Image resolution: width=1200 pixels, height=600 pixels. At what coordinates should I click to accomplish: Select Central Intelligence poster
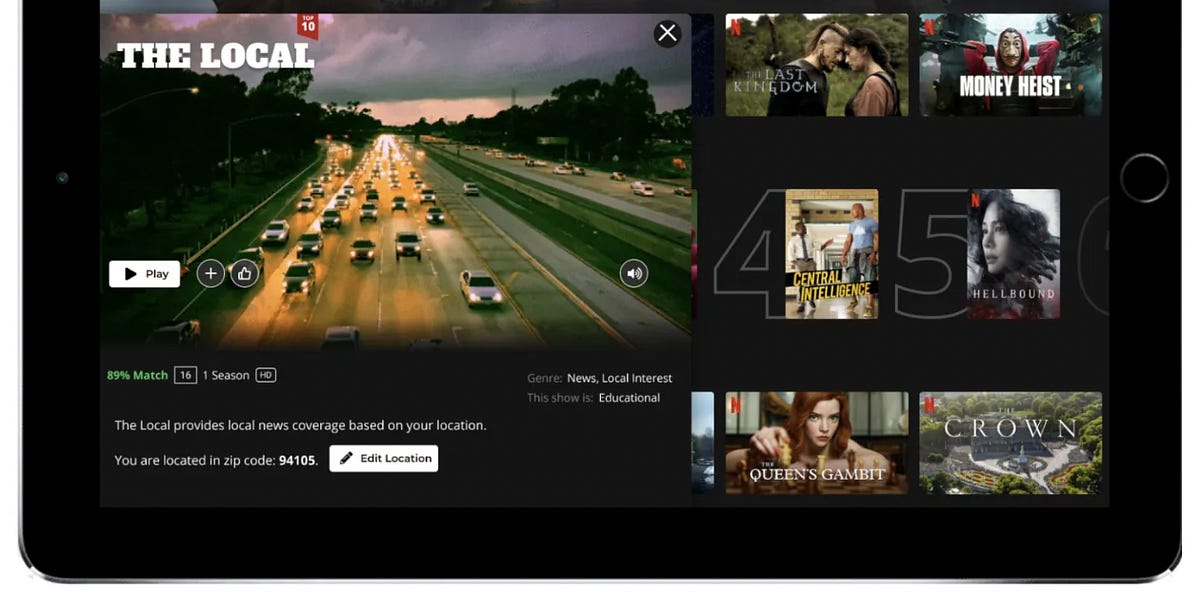tap(832, 254)
